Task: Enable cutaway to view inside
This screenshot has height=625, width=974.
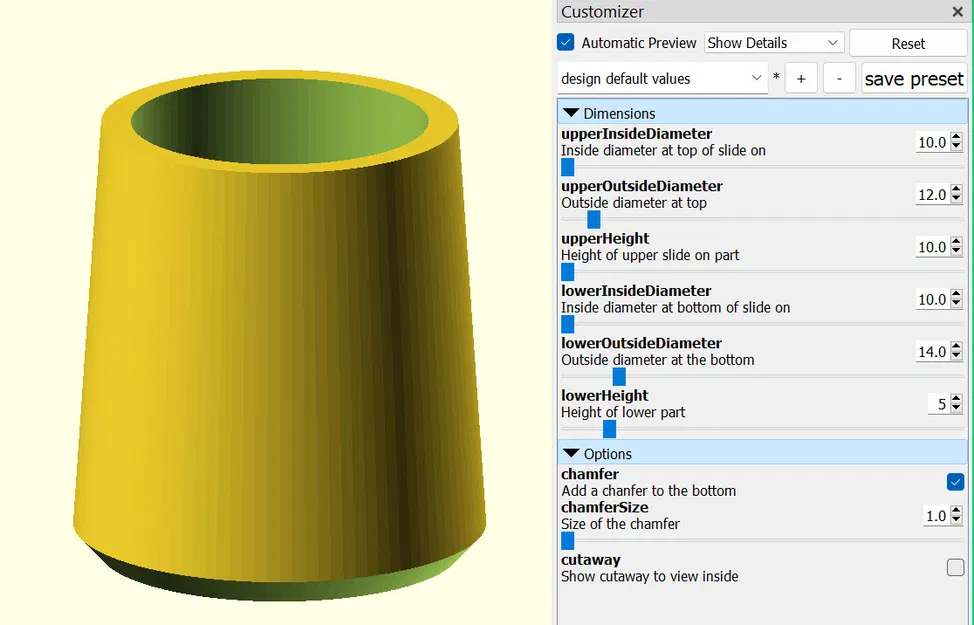Action: click(955, 567)
